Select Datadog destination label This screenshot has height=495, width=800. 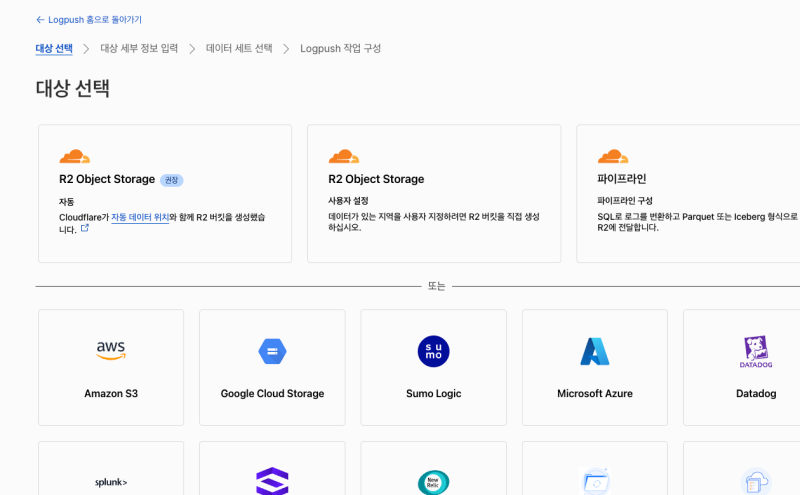pos(756,393)
